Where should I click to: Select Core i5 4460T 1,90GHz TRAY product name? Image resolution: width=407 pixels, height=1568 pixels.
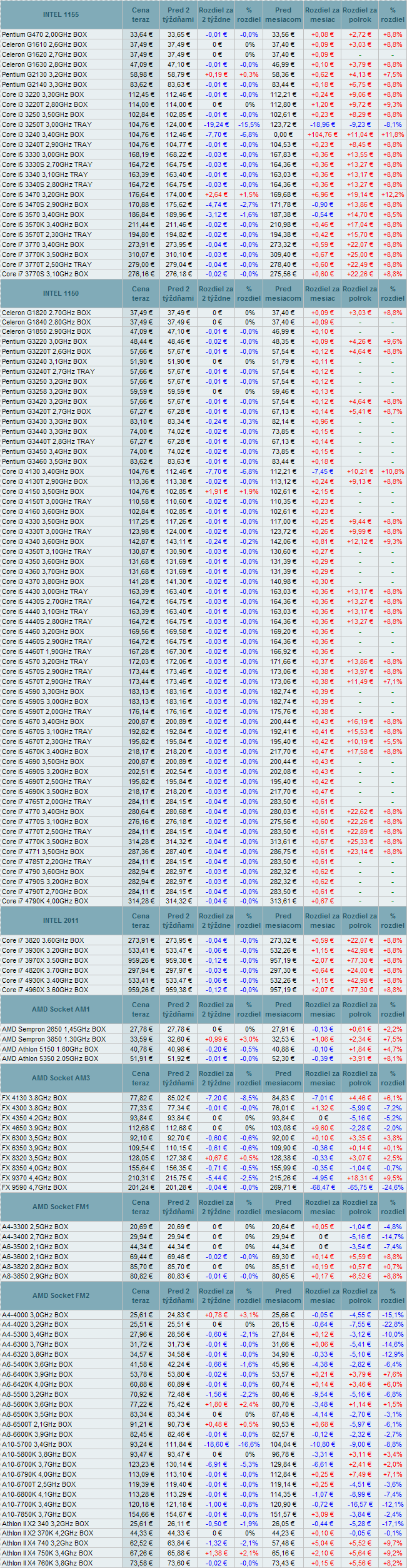47,651
